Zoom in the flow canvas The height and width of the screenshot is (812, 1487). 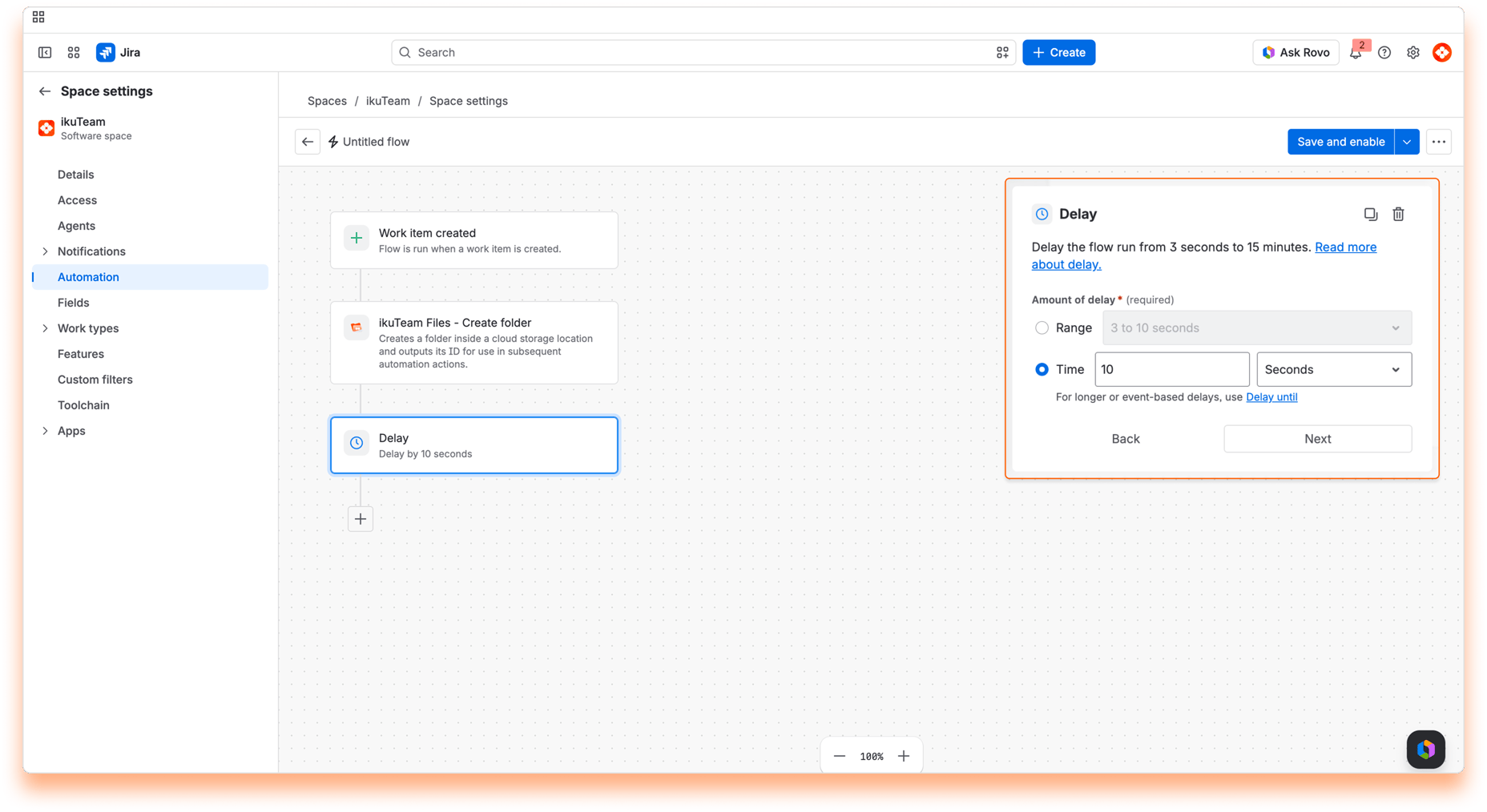904,756
